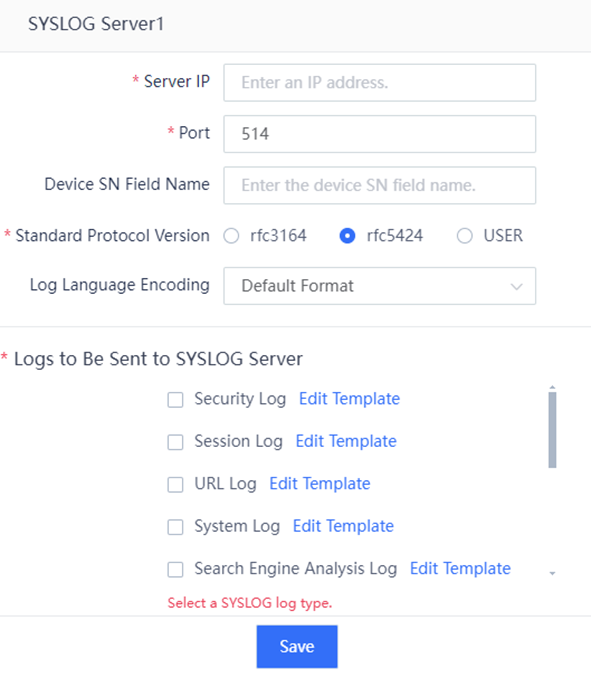Screen dimensions: 591x678
Task: Tick the URL Log checkbox
Action: pos(175,484)
